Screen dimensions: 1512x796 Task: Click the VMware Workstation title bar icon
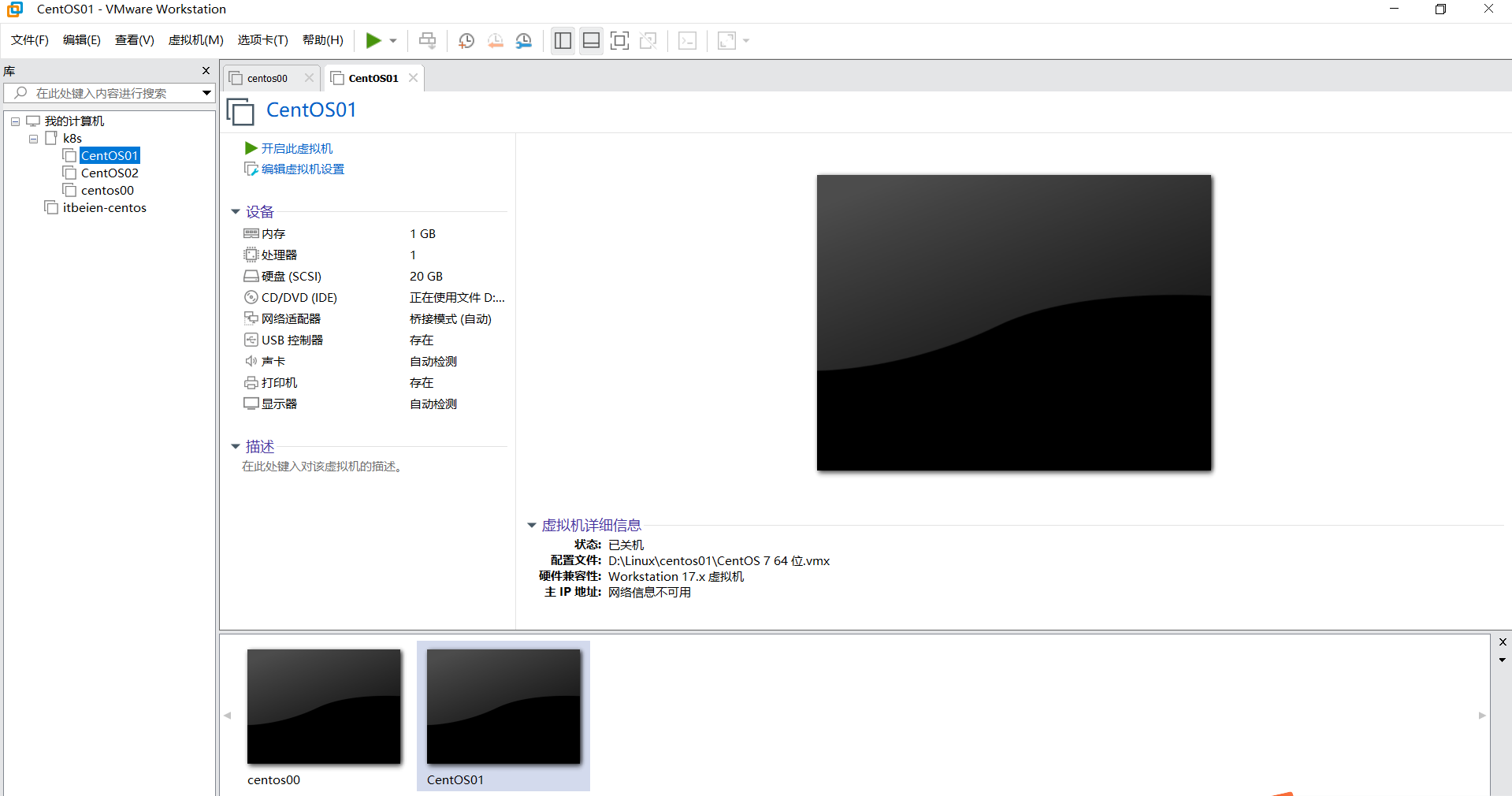click(15, 9)
